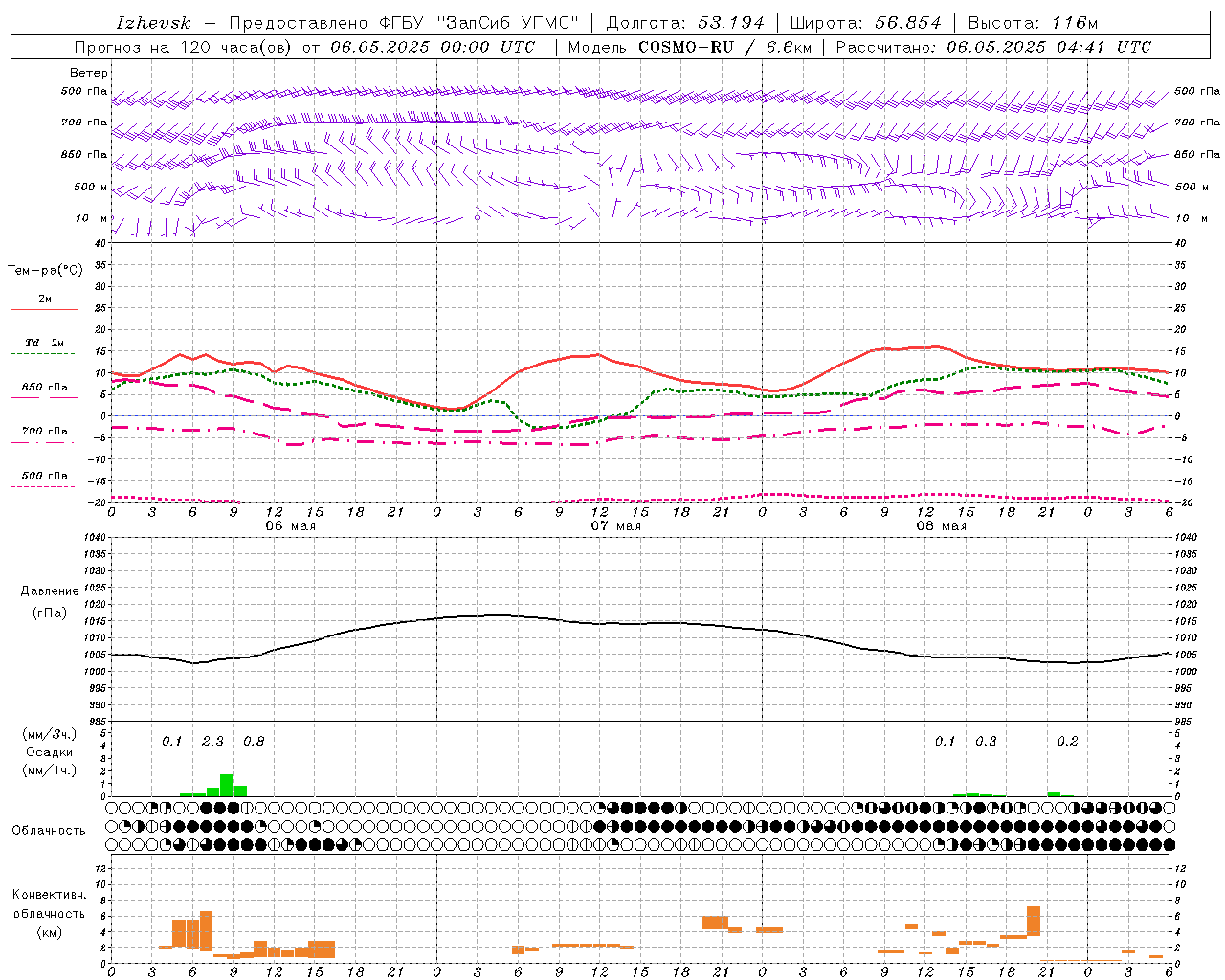Click the model name COSMO-RU / 6.6км
The image size is (1225, 980).
click(724, 47)
